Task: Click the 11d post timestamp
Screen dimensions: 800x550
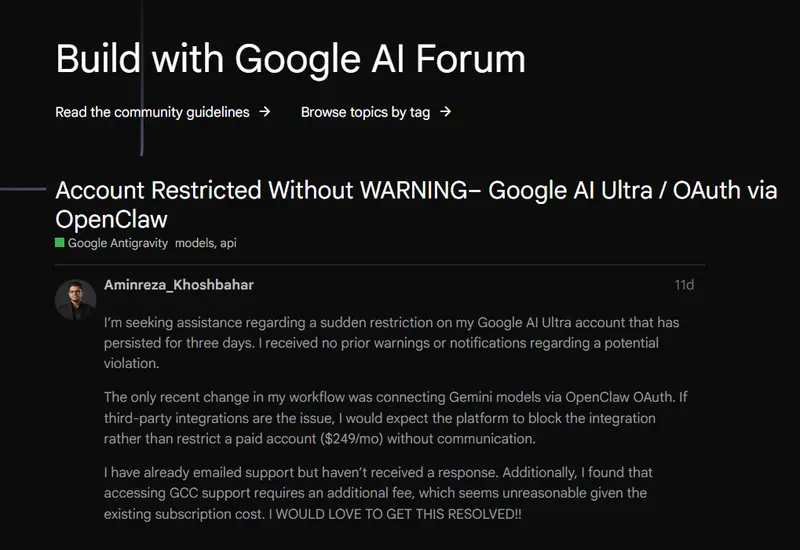Action: (x=684, y=285)
